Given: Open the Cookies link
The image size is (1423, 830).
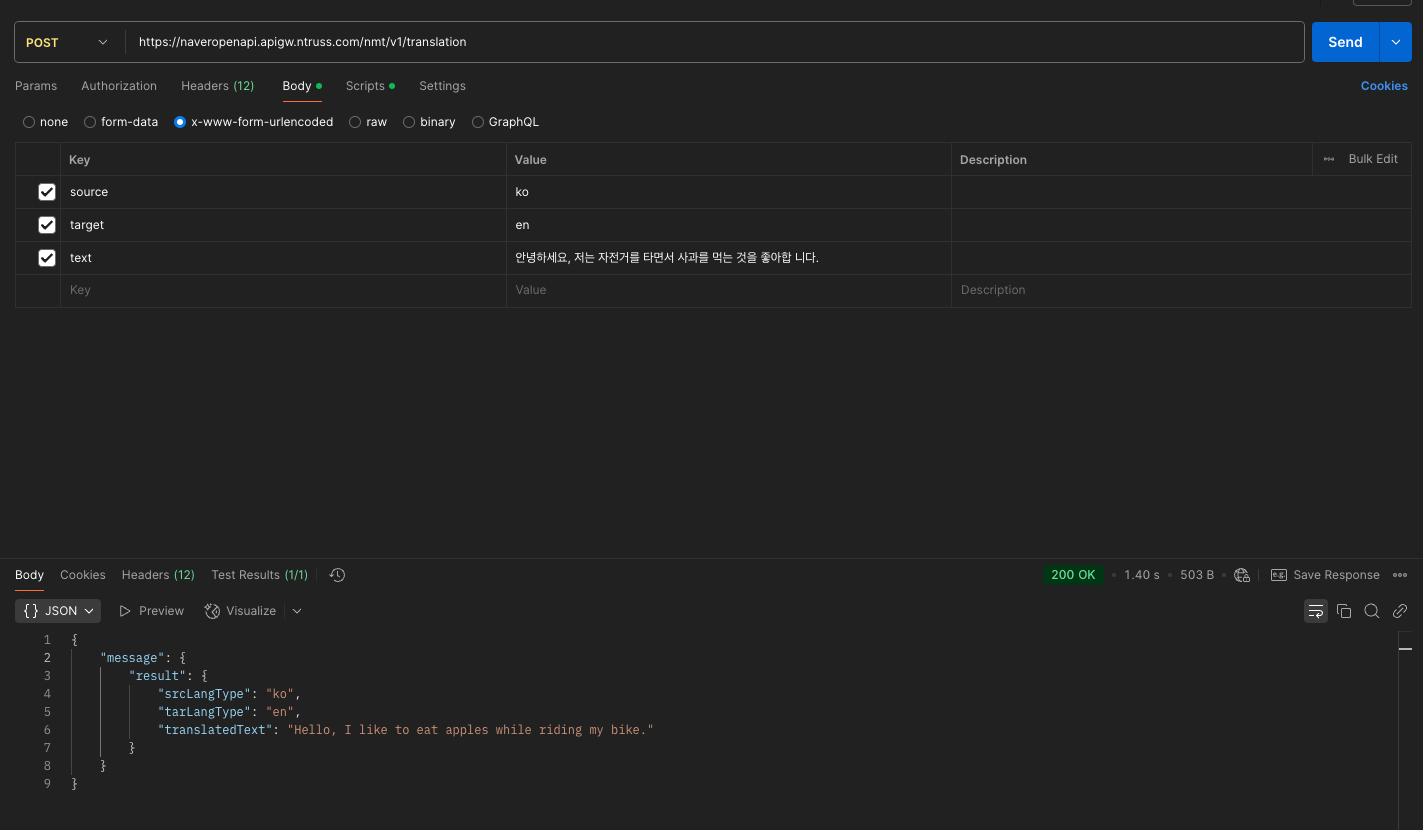Looking at the screenshot, I should (1384, 86).
